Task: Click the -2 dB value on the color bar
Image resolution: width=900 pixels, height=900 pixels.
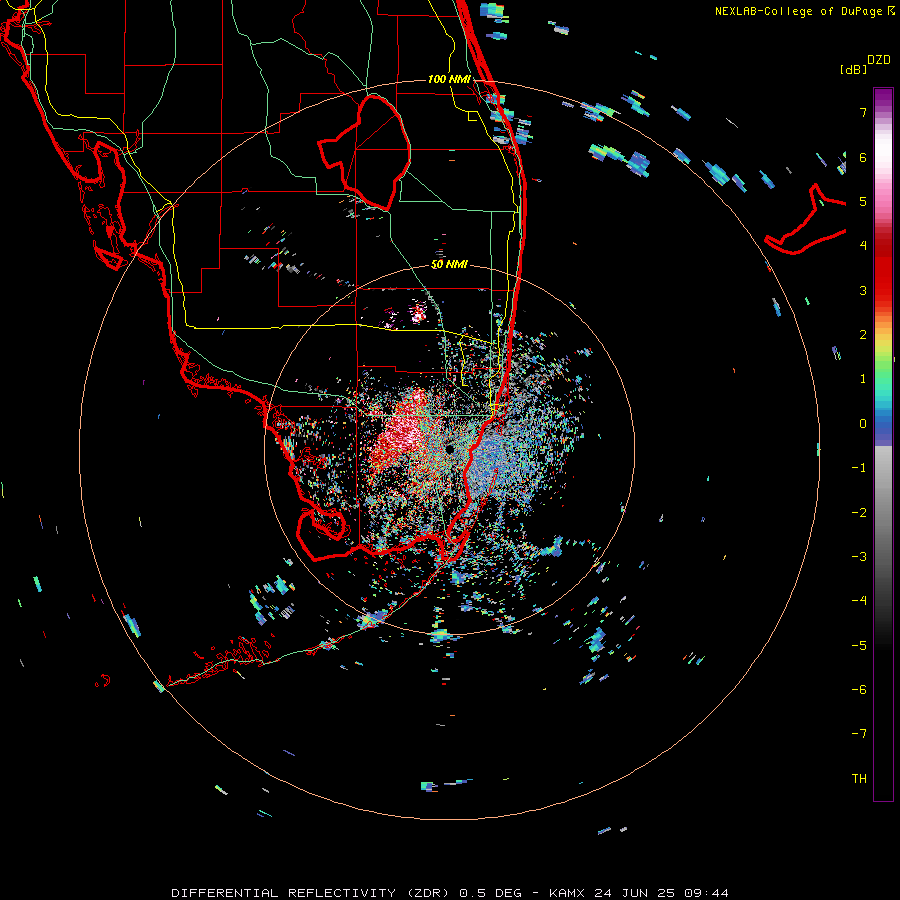Action: 859,513
